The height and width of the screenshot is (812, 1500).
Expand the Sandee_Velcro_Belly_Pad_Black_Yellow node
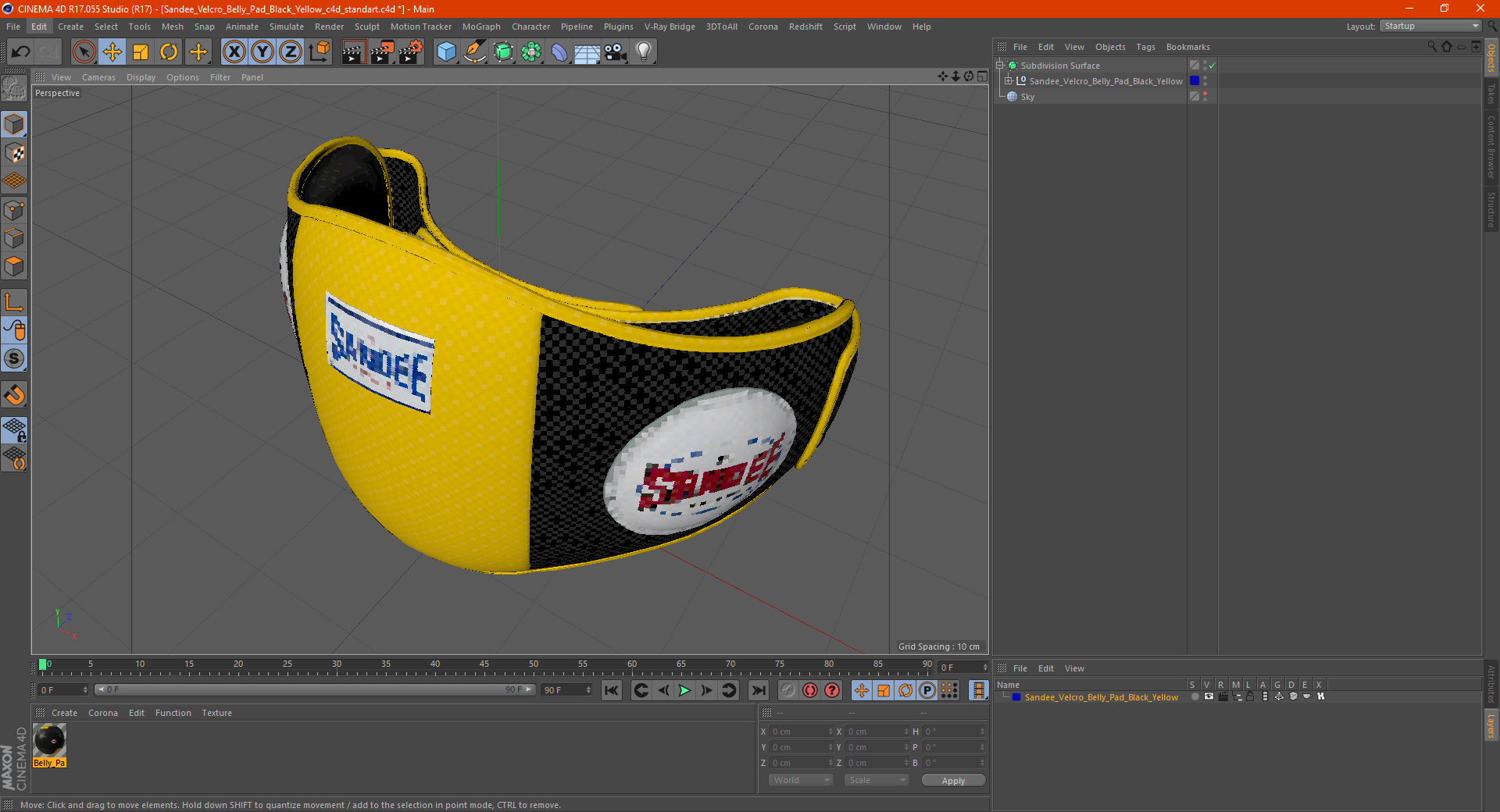(1008, 81)
